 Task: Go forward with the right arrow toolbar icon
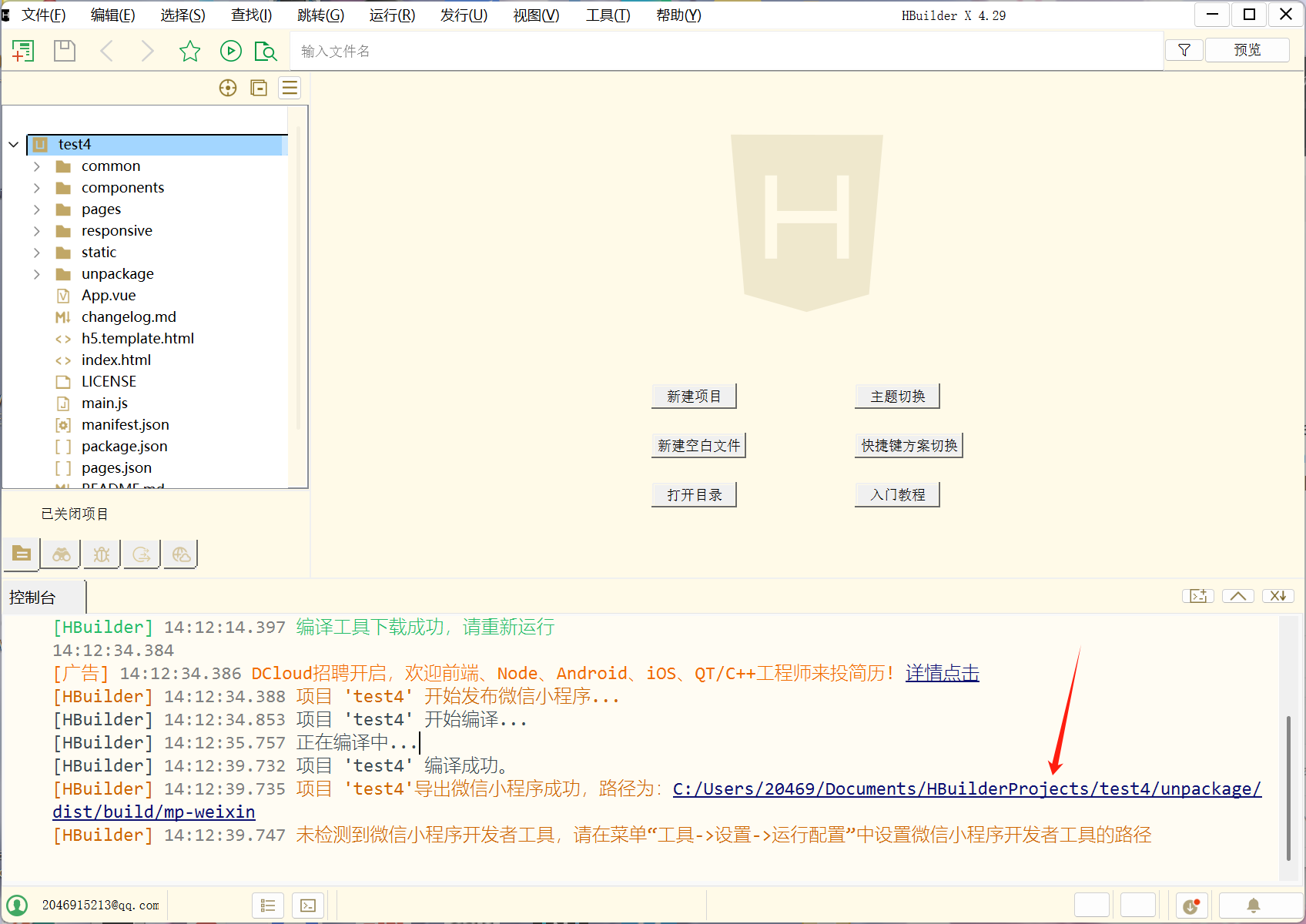pyautogui.click(x=147, y=51)
